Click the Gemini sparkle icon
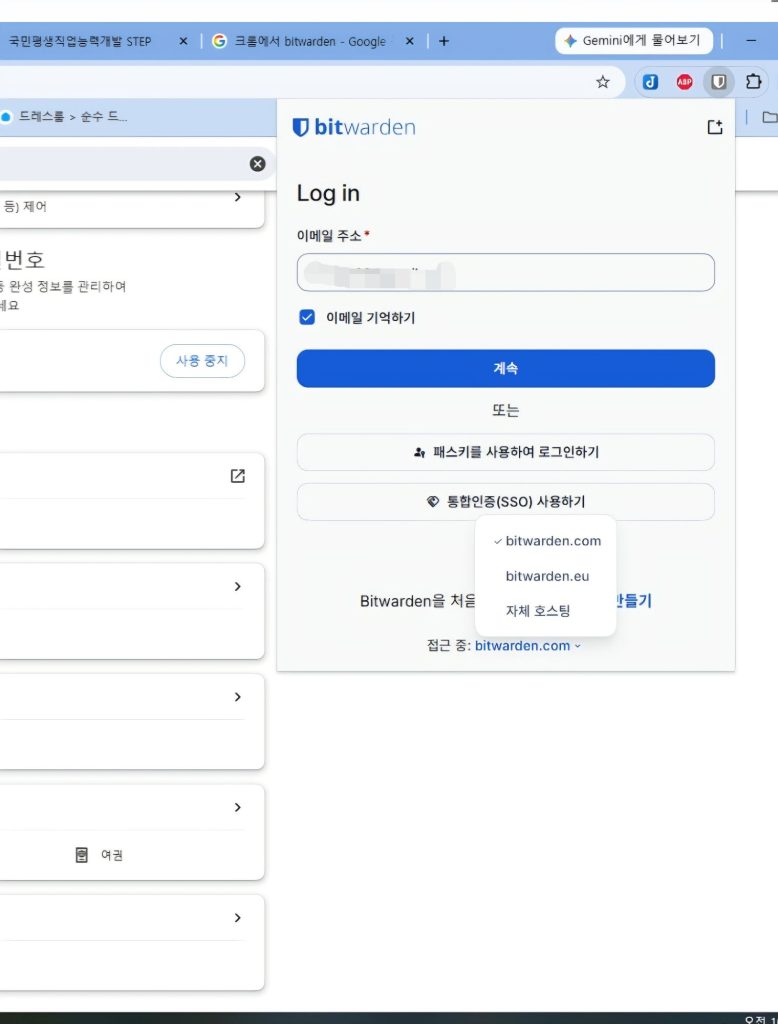 click(x=570, y=40)
